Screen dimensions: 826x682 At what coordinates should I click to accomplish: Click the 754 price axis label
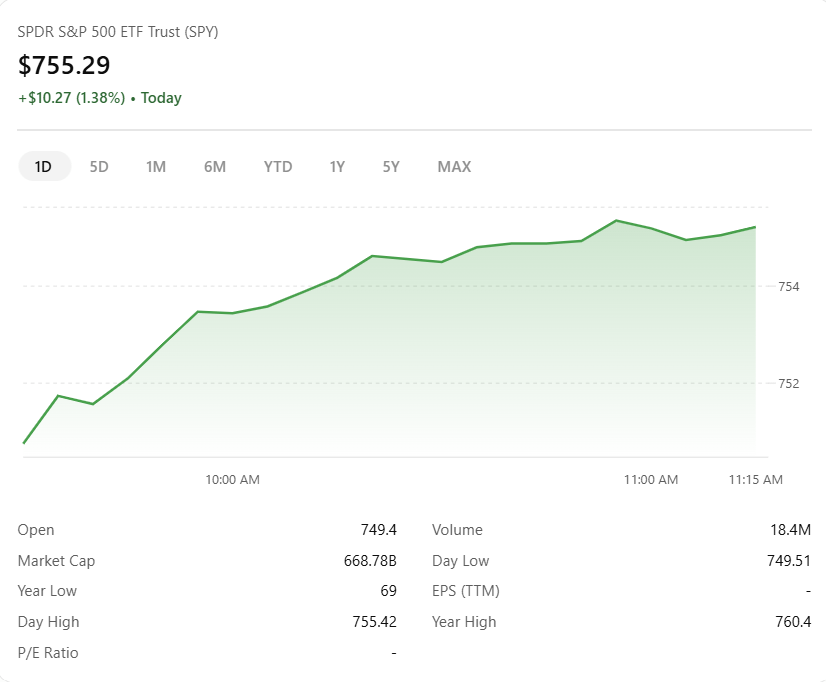[x=789, y=286]
